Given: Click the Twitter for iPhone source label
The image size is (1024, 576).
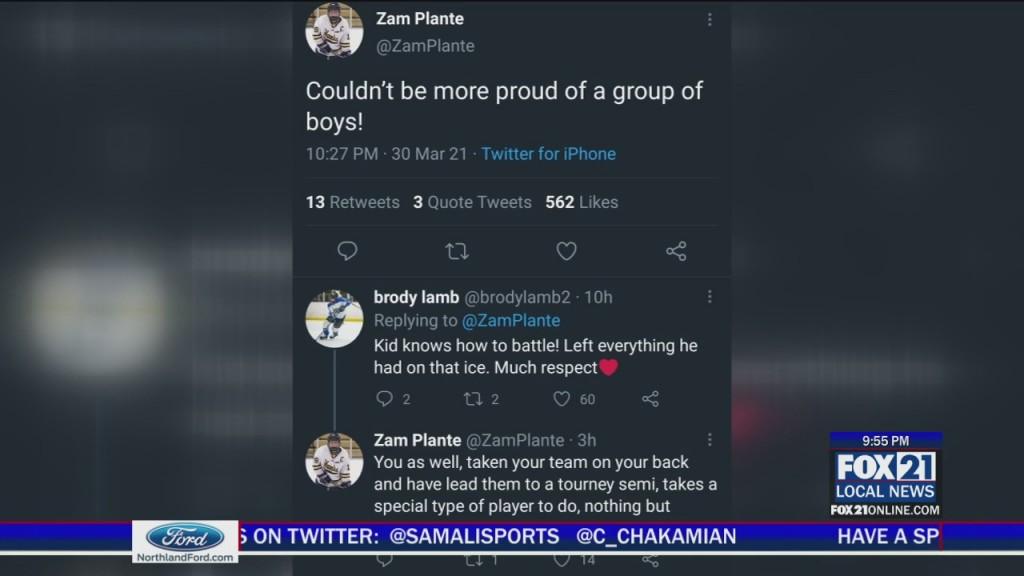Looking at the screenshot, I should pyautogui.click(x=548, y=154).
